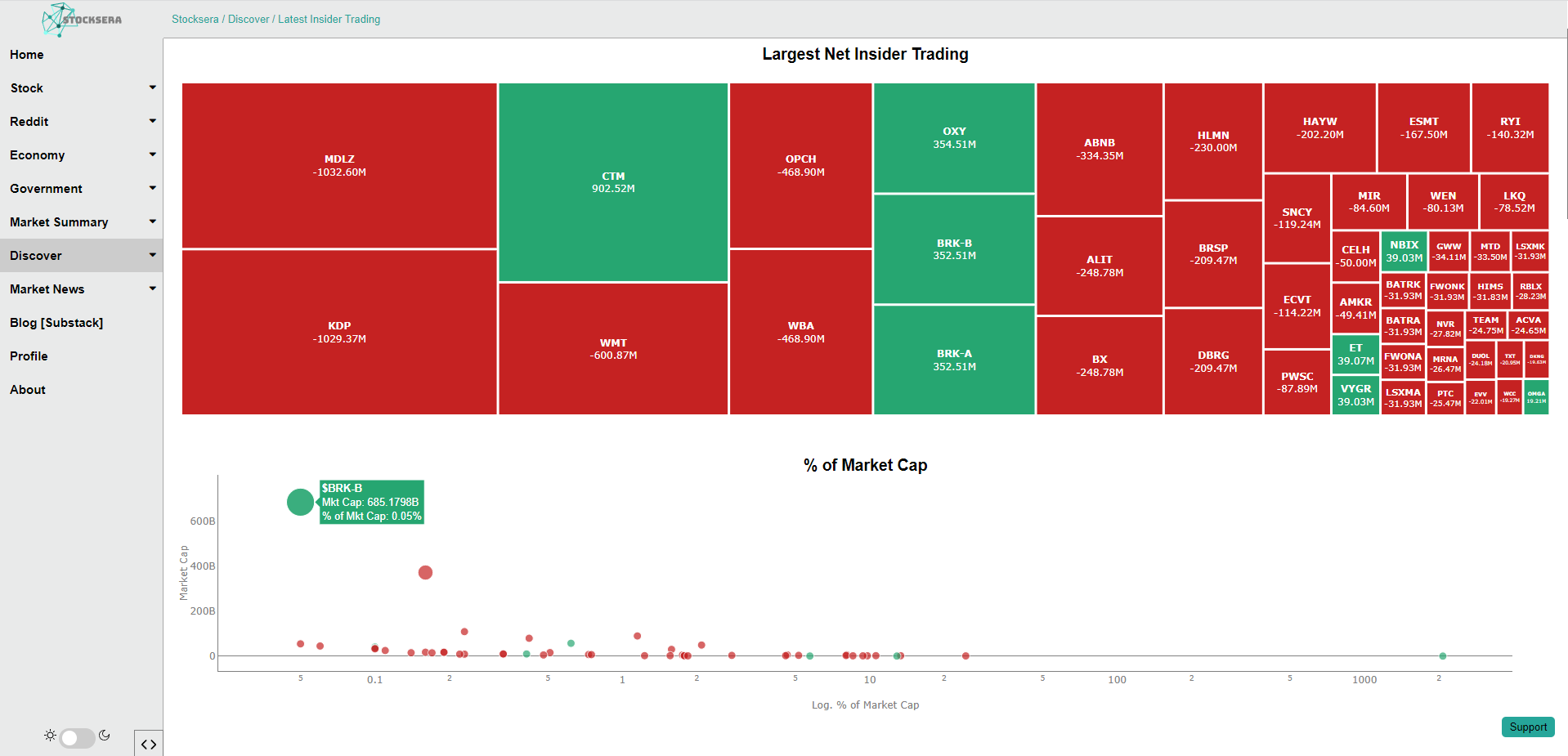Select the FWONA treemap tile
Viewport: 1568px width, 756px height.
tap(1403, 362)
